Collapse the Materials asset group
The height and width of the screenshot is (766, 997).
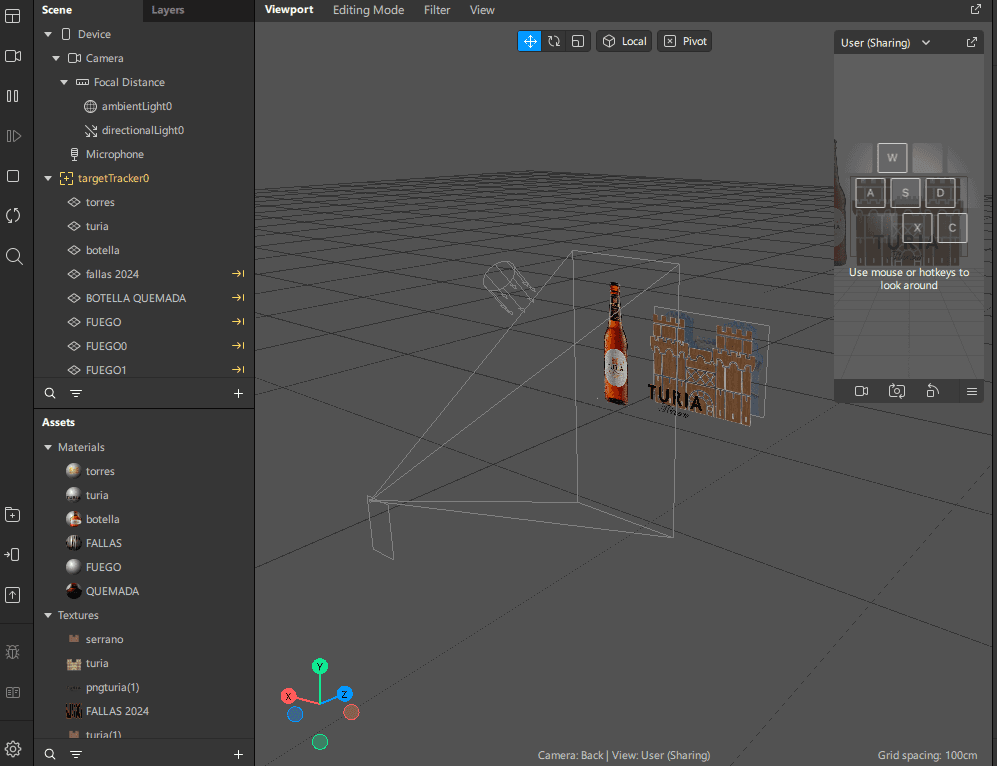point(48,447)
